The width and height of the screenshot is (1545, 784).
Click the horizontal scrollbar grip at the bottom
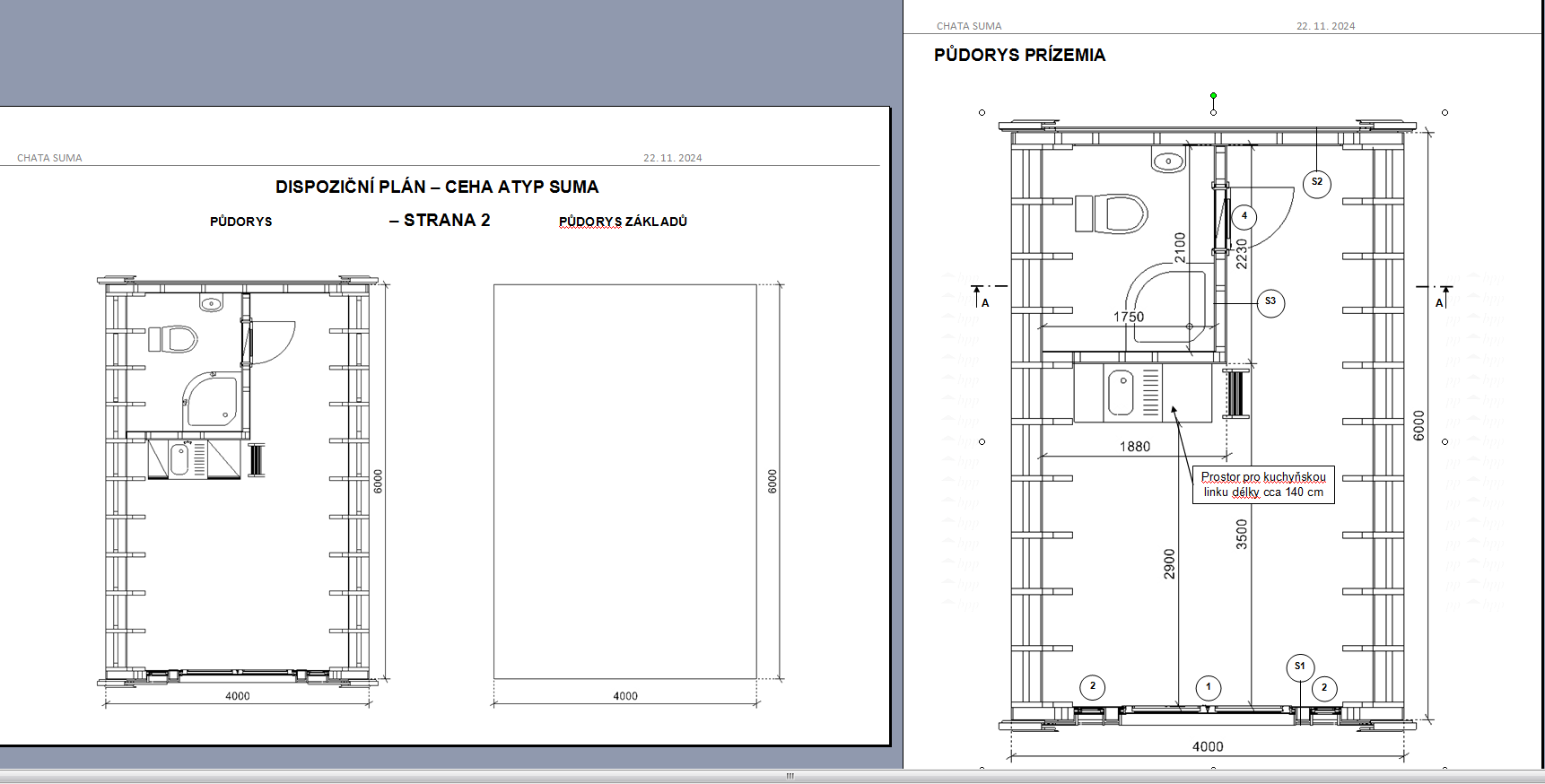pos(790,776)
